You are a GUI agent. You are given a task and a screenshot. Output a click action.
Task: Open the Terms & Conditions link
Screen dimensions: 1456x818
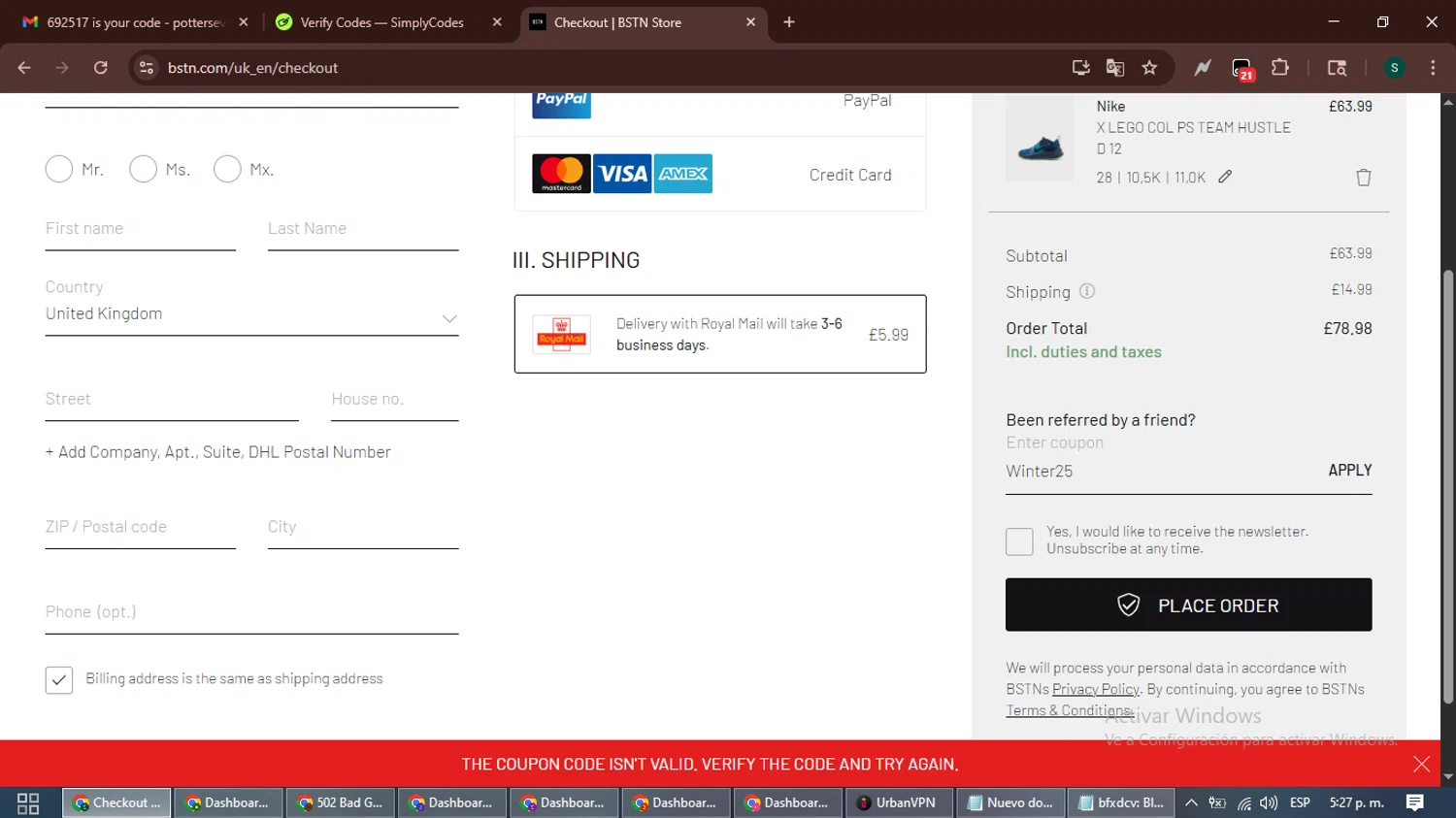click(1069, 711)
